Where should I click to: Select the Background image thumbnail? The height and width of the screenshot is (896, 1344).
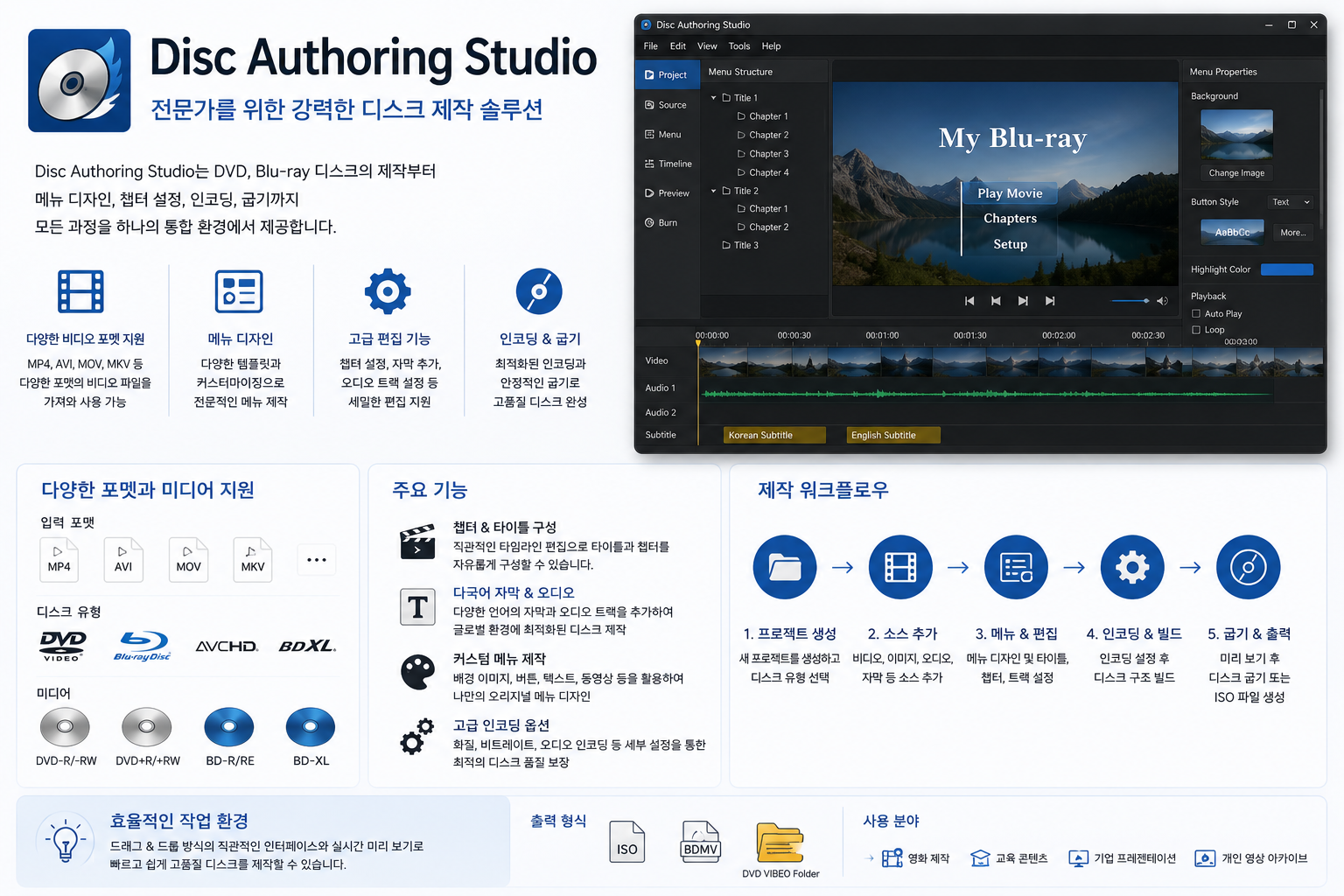click(1236, 134)
